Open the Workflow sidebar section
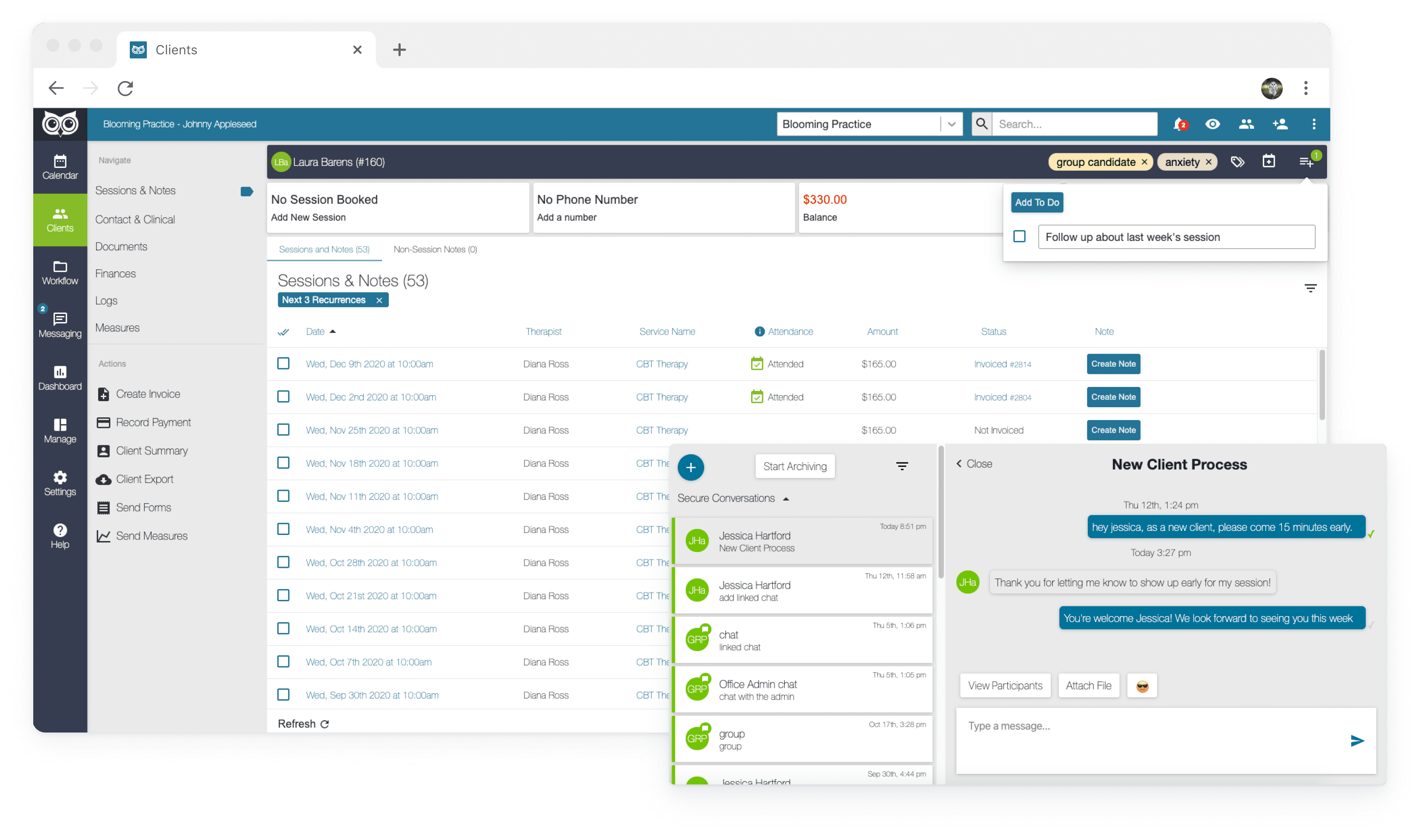 (x=60, y=273)
